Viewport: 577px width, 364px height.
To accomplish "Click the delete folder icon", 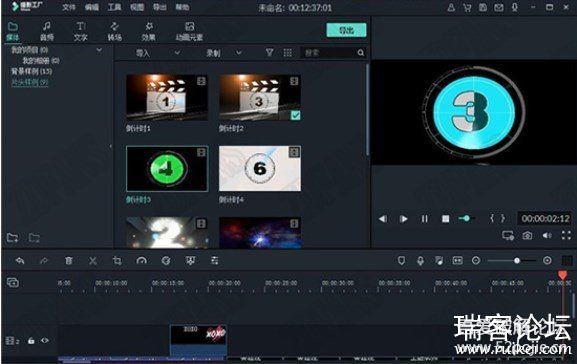I will click(x=34, y=238).
